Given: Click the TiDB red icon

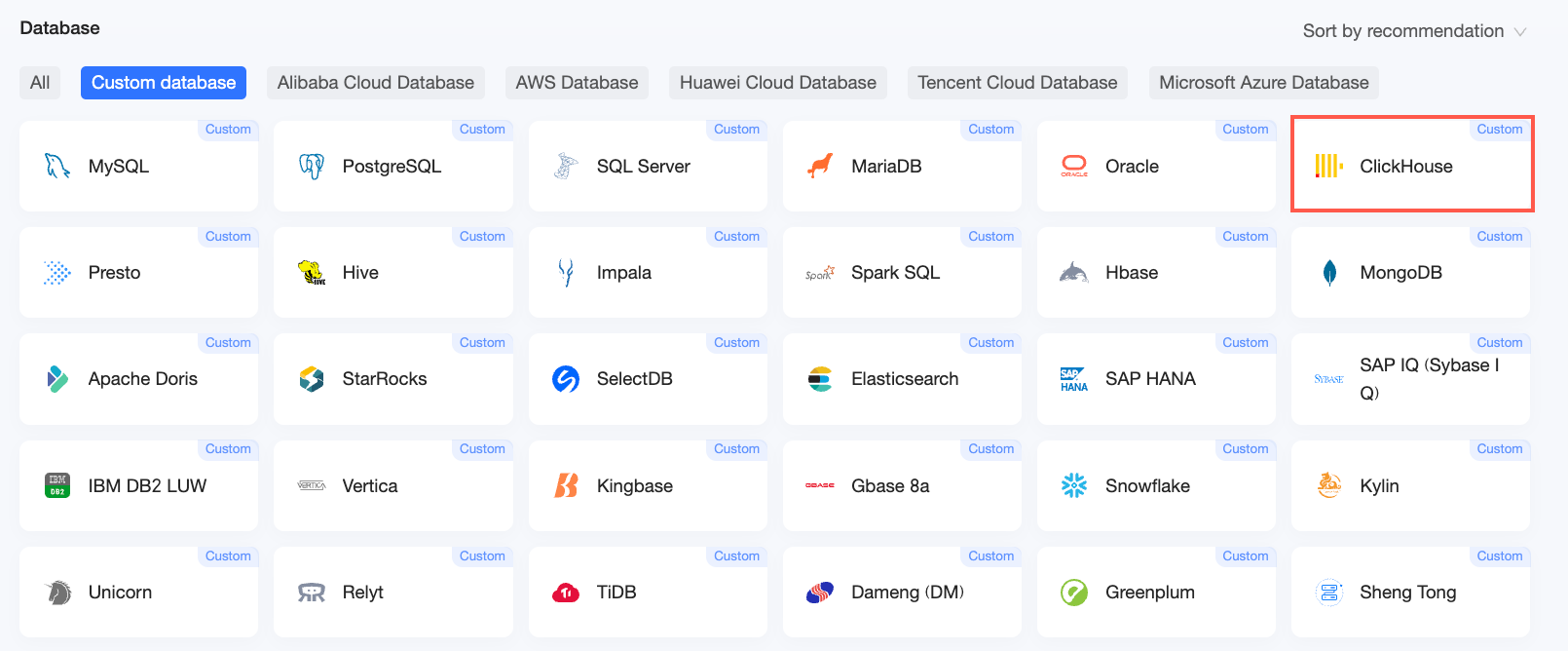Looking at the screenshot, I should coord(566,593).
